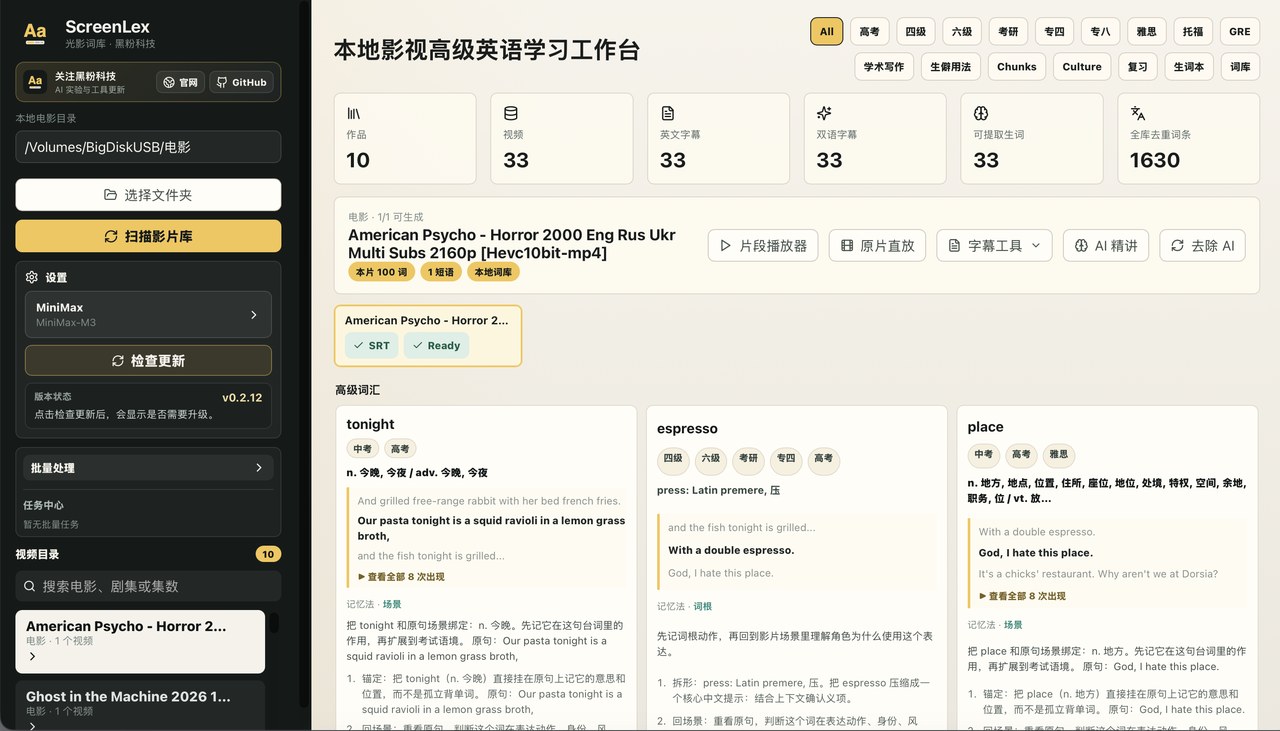Screen dimensions: 1280x731
Task: Select the 专八 filter tab
Action: point(1100,31)
